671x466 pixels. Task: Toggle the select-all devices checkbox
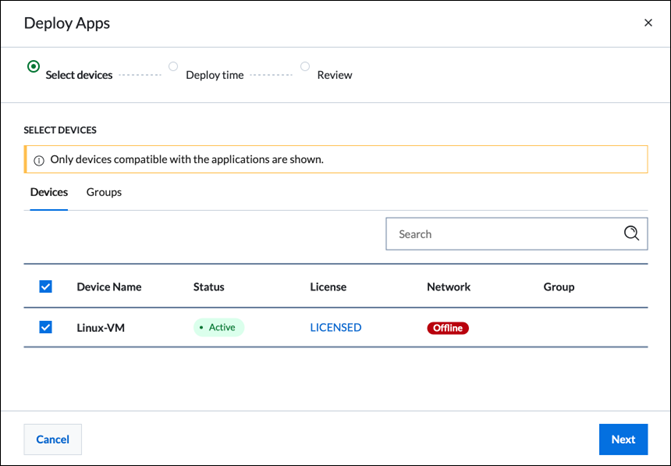pyautogui.click(x=45, y=287)
